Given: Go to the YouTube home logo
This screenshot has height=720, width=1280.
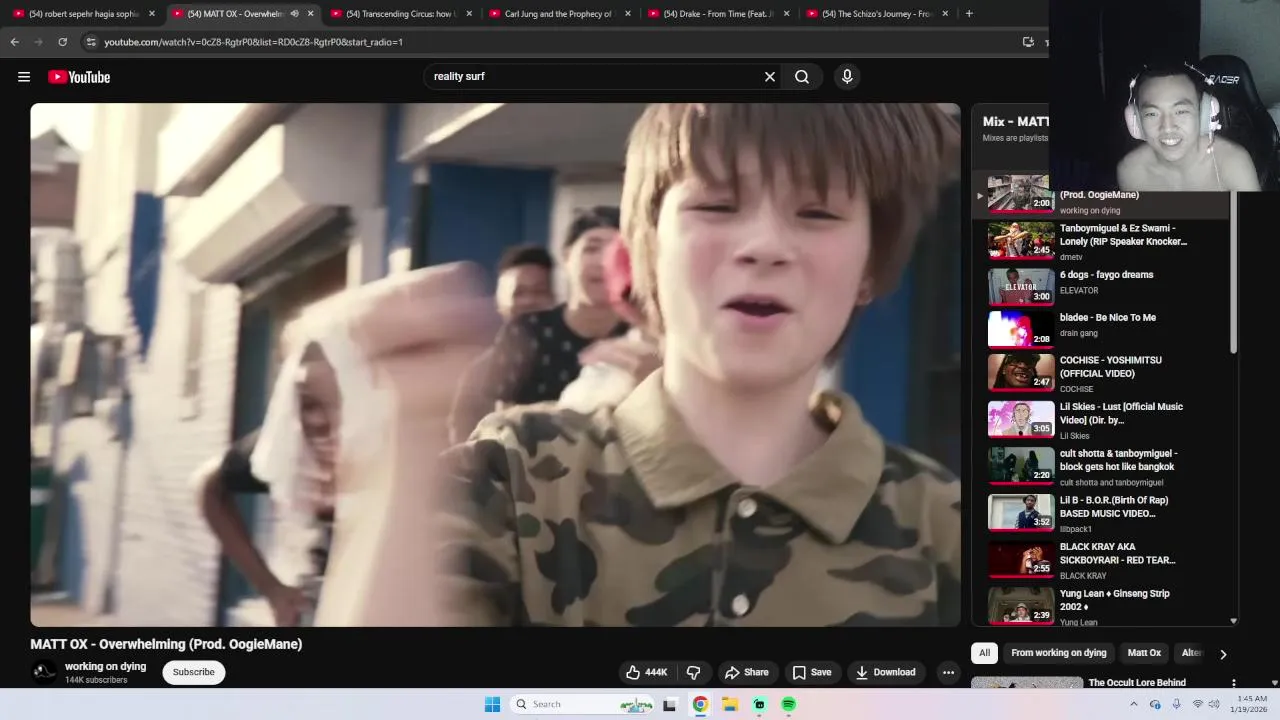Looking at the screenshot, I should [x=79, y=77].
